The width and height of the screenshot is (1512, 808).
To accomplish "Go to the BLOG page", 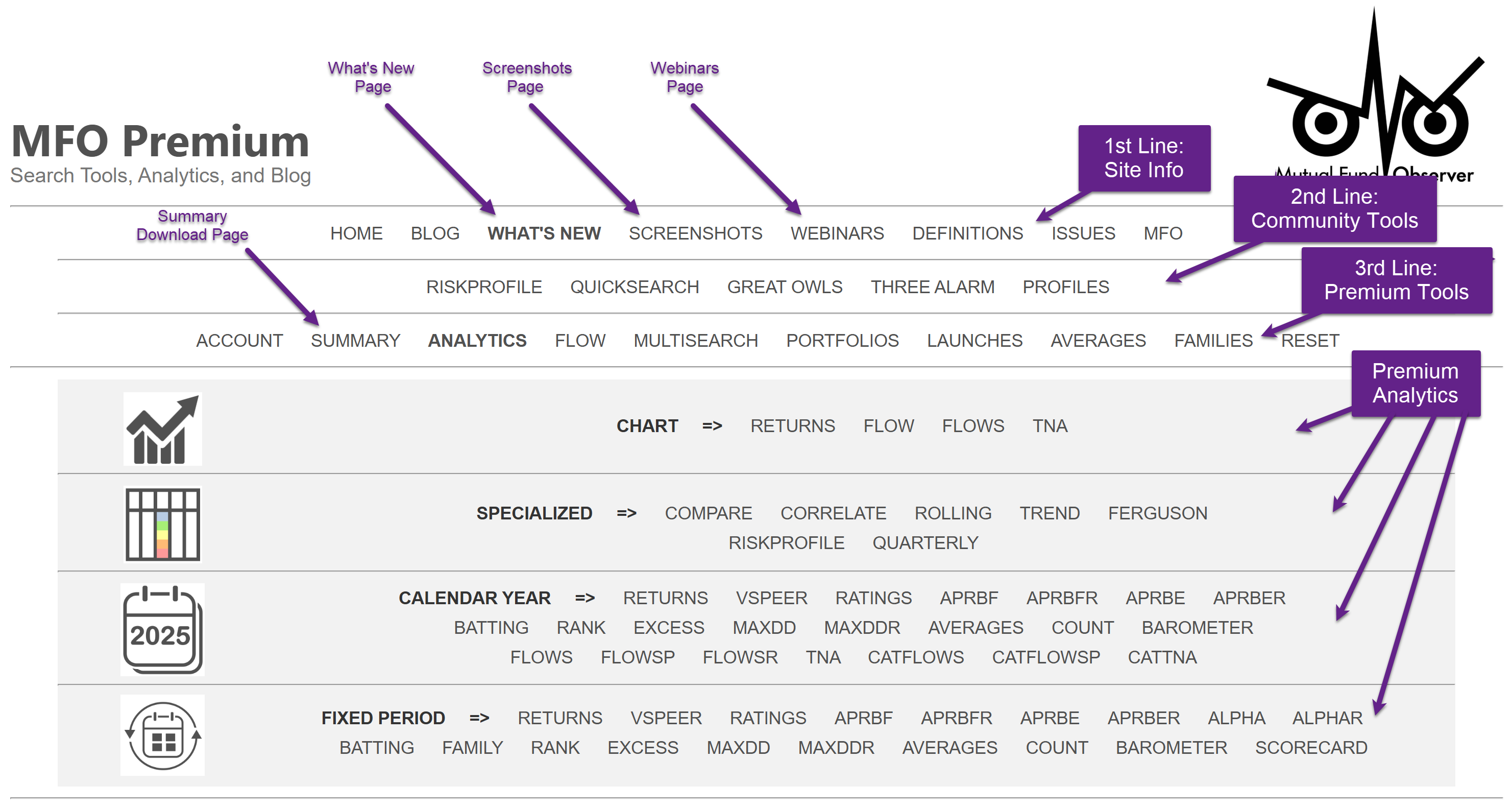I will coord(435,233).
